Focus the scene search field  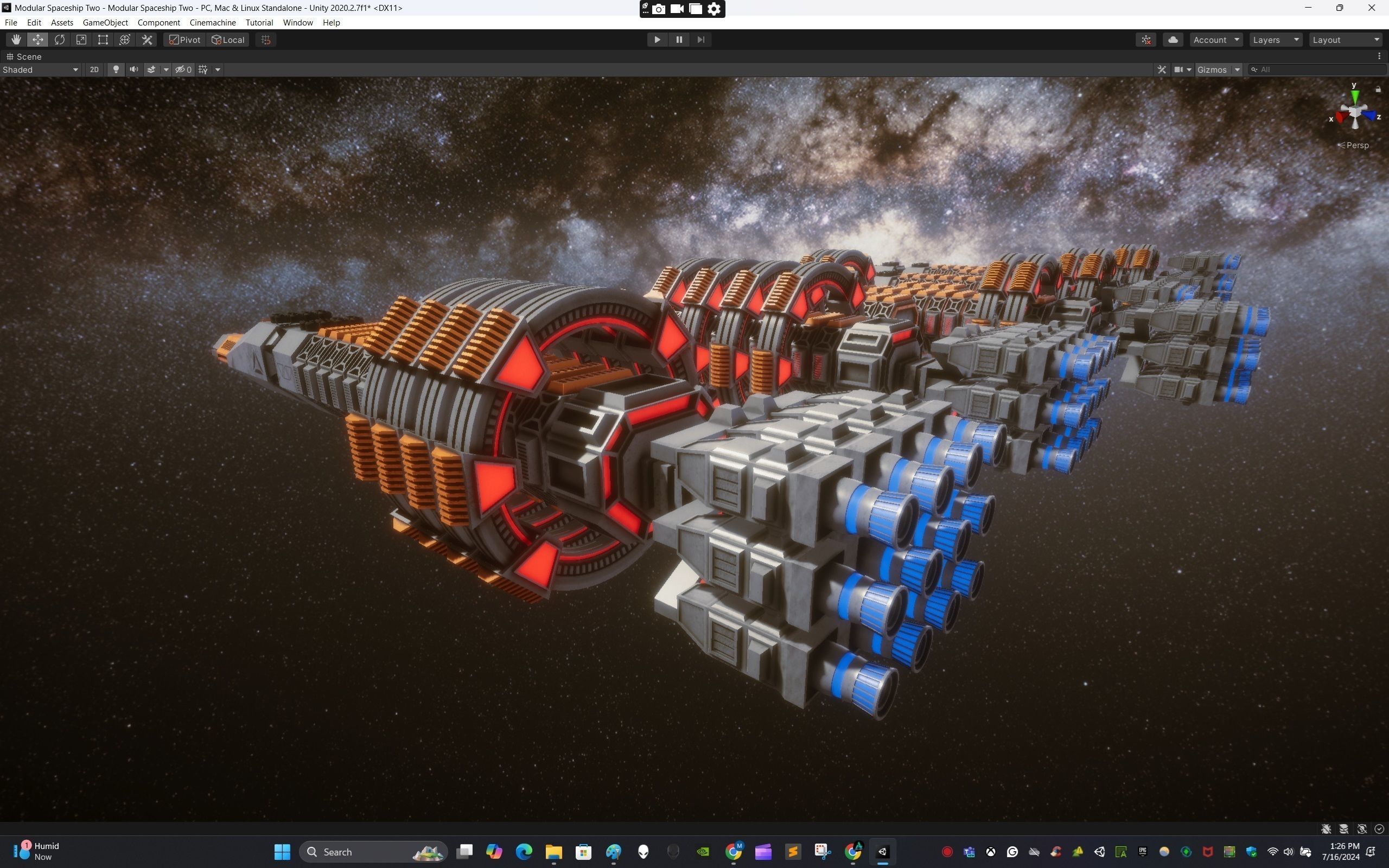coord(1318,69)
